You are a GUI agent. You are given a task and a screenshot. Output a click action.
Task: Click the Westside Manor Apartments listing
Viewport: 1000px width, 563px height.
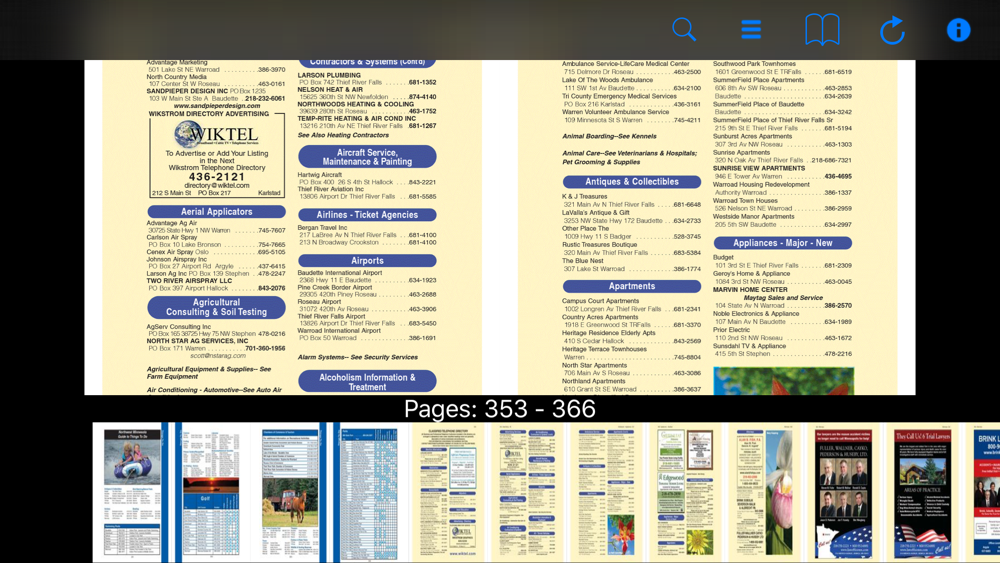[782, 221]
